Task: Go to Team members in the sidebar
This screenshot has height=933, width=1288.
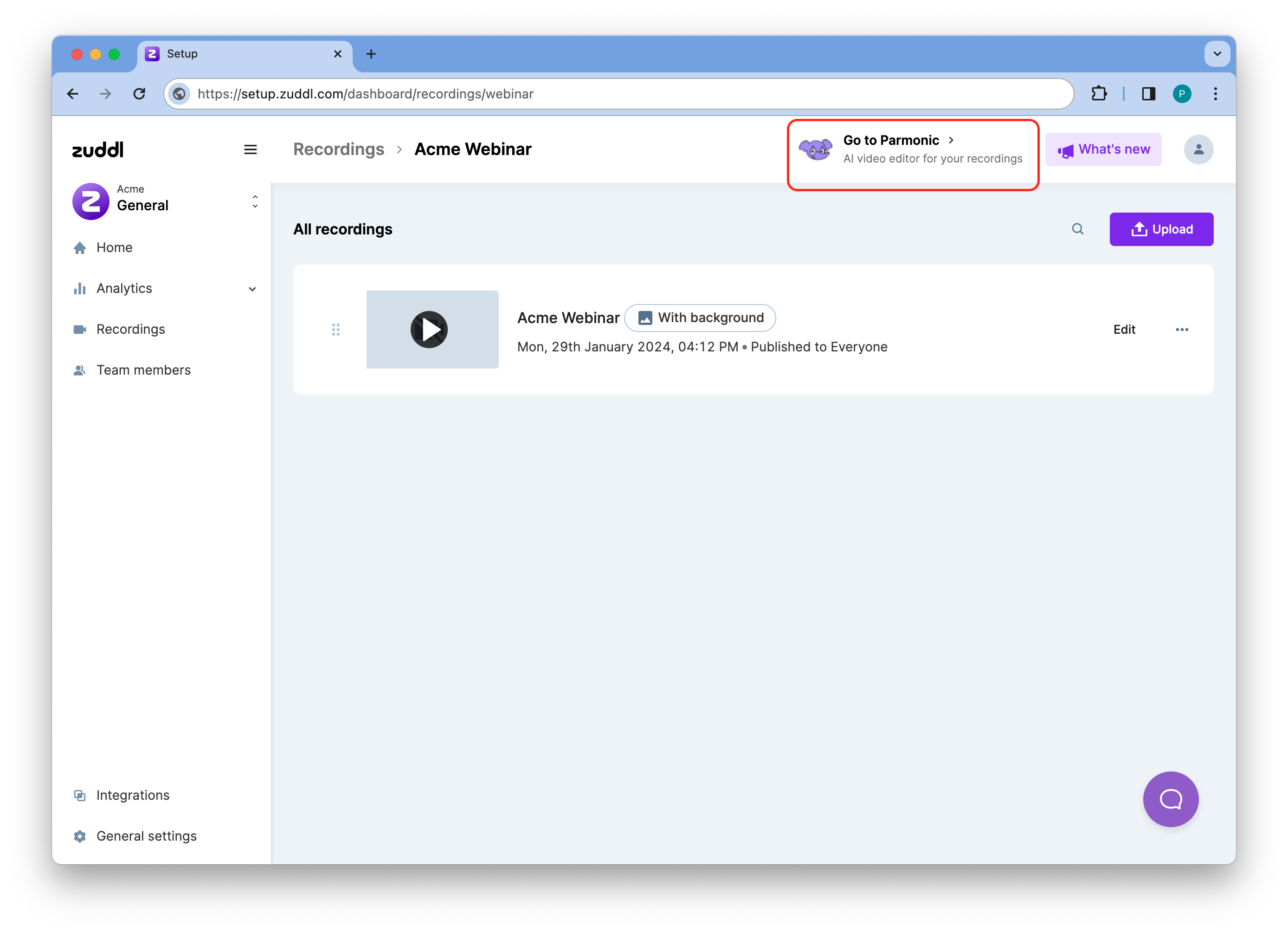Action: (143, 370)
